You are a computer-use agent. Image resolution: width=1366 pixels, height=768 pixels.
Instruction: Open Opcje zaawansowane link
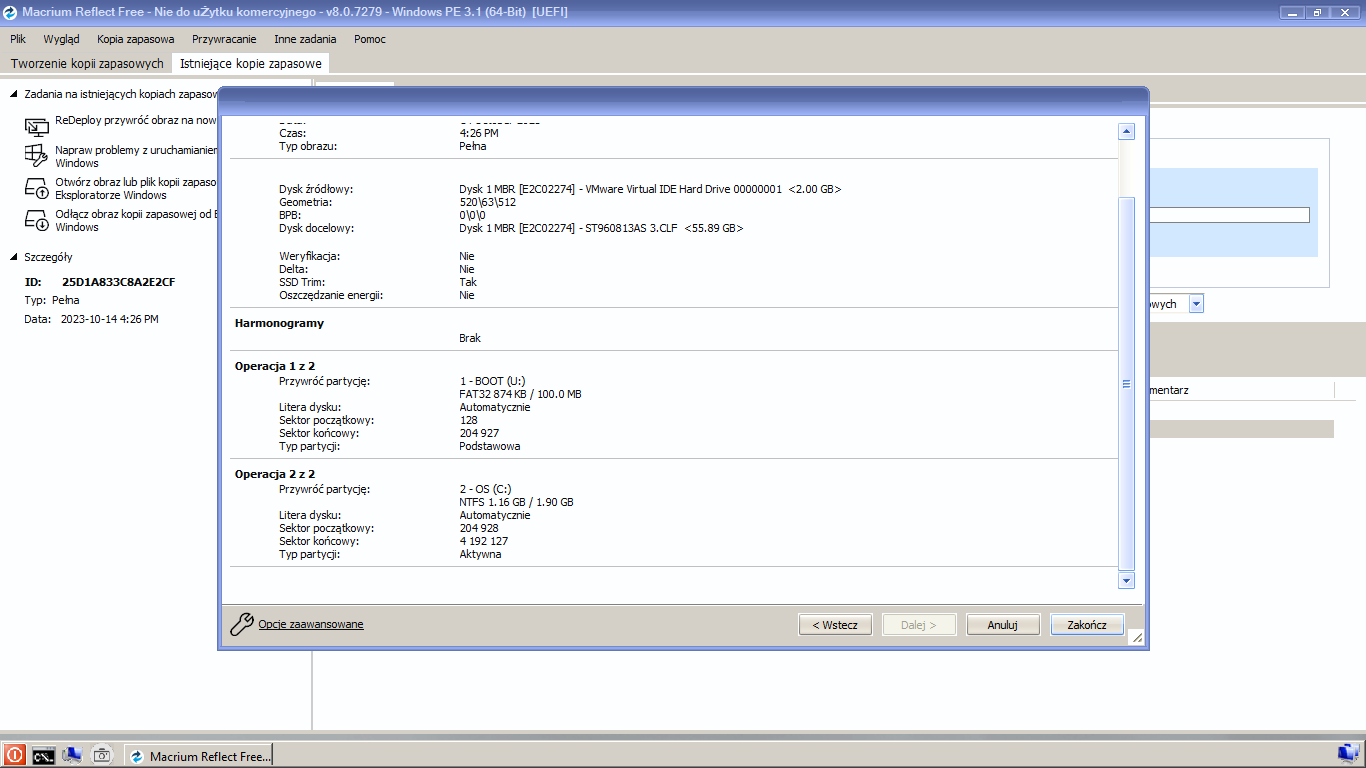[311, 624]
